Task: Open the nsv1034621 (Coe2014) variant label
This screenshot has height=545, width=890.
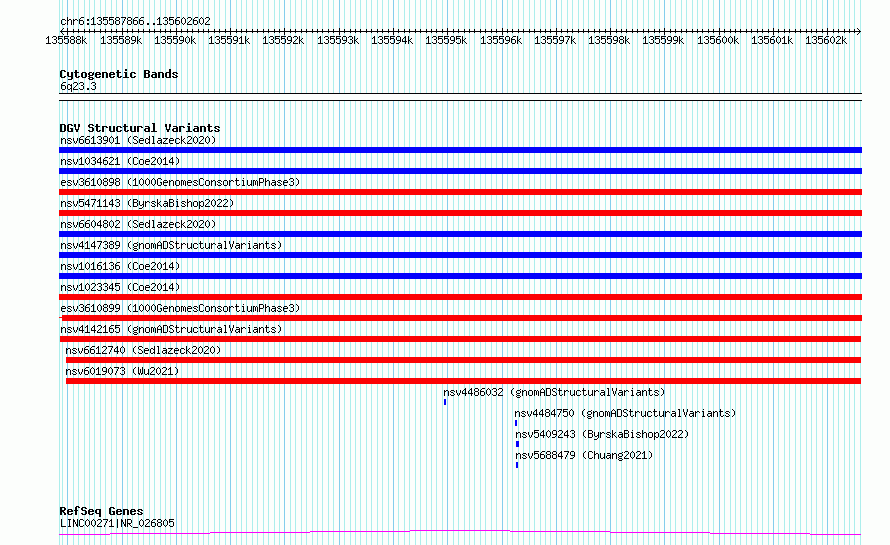Action: pos(120,161)
